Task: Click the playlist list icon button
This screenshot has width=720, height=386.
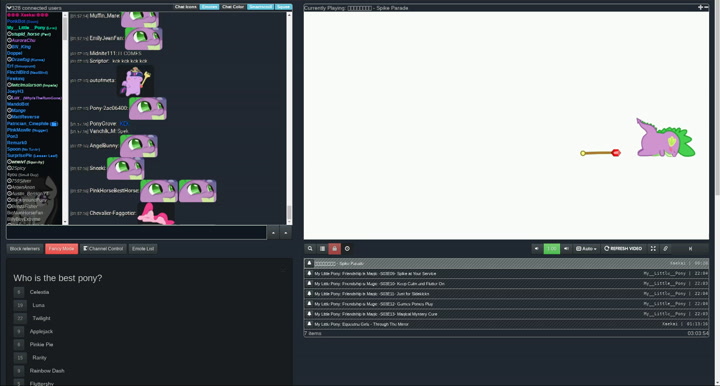Action: [322, 248]
